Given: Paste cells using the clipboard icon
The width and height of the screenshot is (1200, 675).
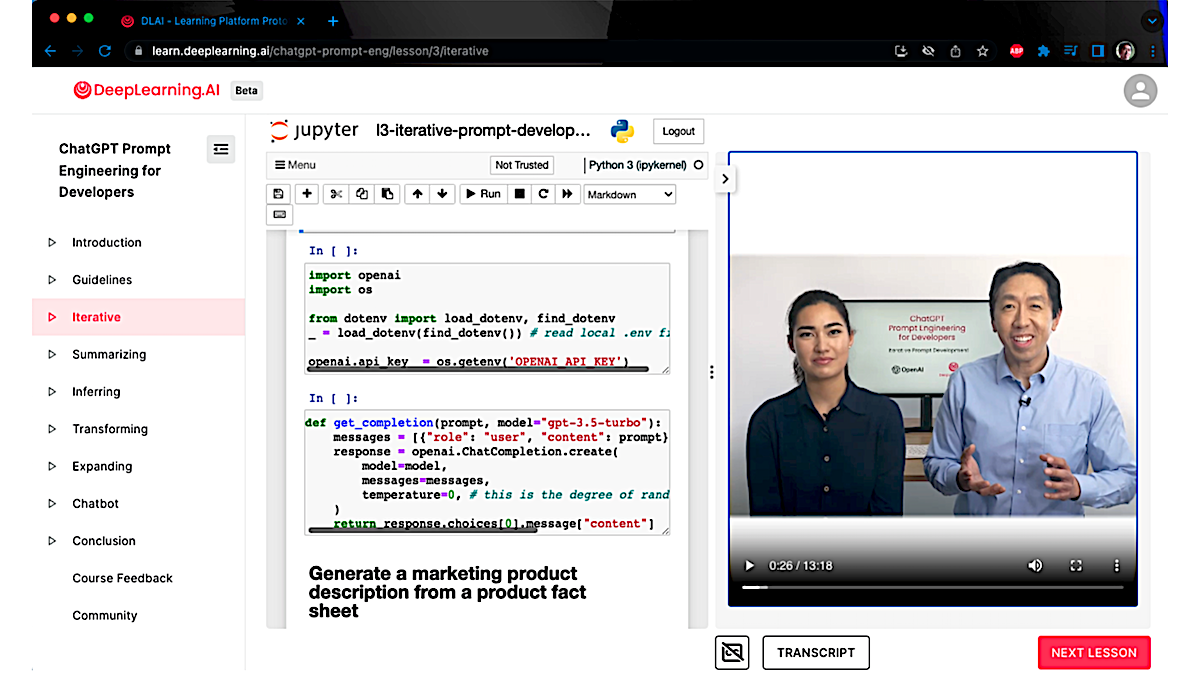Looking at the screenshot, I should pos(387,194).
